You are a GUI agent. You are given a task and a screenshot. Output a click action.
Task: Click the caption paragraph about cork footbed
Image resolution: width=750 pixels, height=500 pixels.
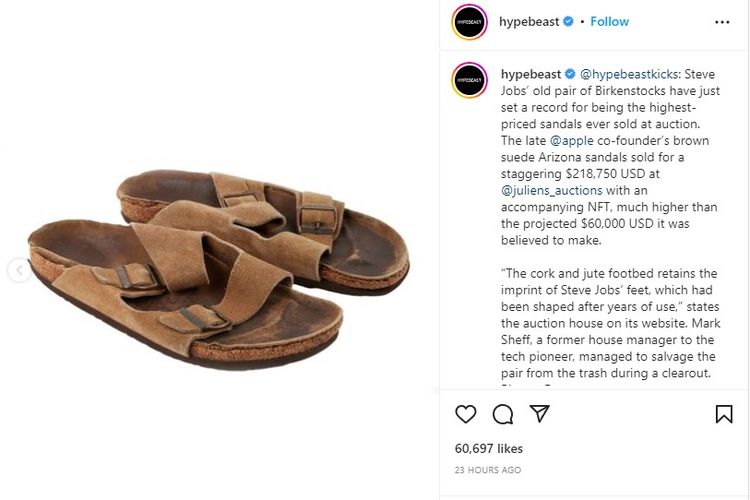pyautogui.click(x=610, y=323)
